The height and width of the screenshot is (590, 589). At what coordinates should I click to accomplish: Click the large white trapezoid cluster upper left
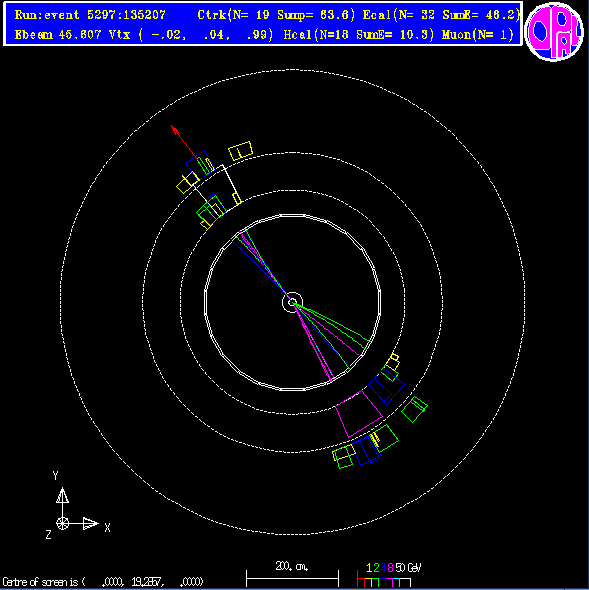point(216,189)
